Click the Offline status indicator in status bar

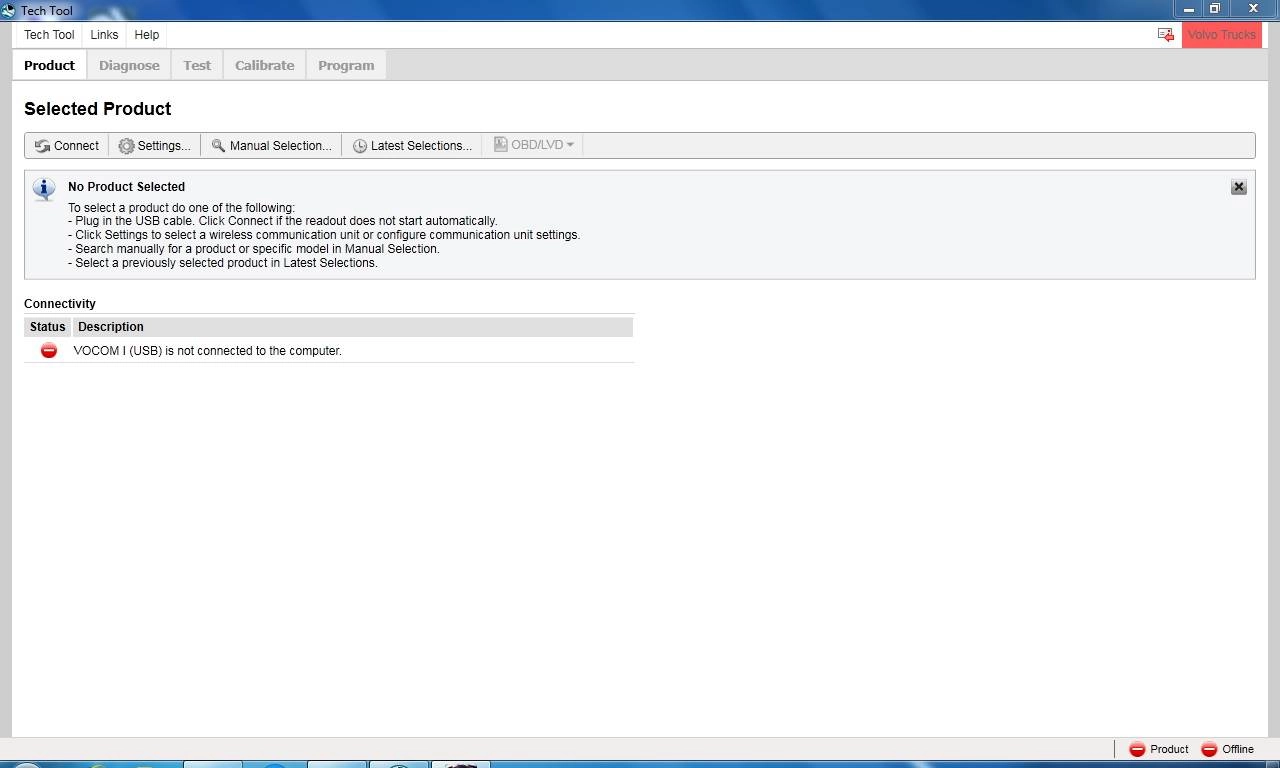coord(1227,749)
